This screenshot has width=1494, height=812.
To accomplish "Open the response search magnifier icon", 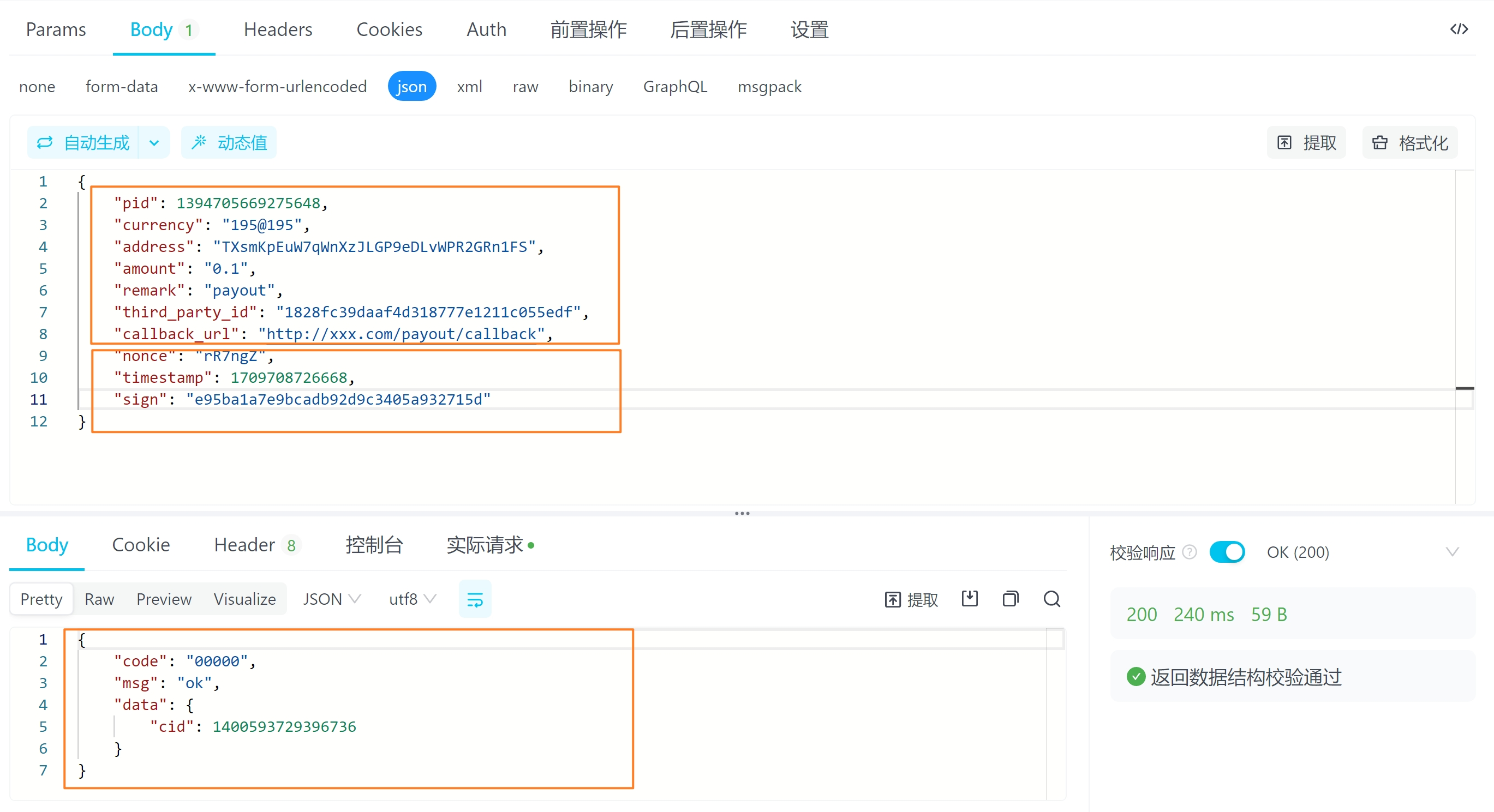I will pos(1051,599).
